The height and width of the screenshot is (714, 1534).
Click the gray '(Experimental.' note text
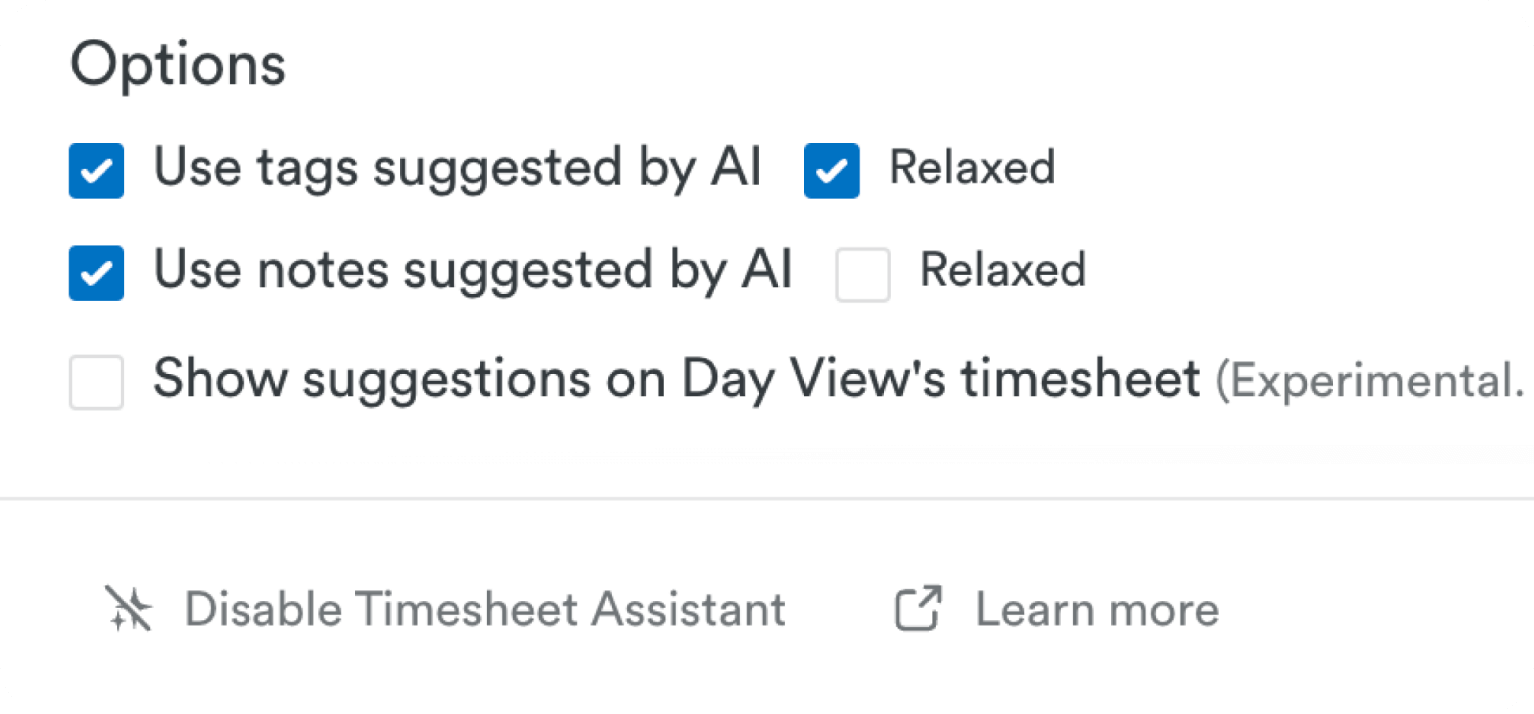(x=1369, y=381)
